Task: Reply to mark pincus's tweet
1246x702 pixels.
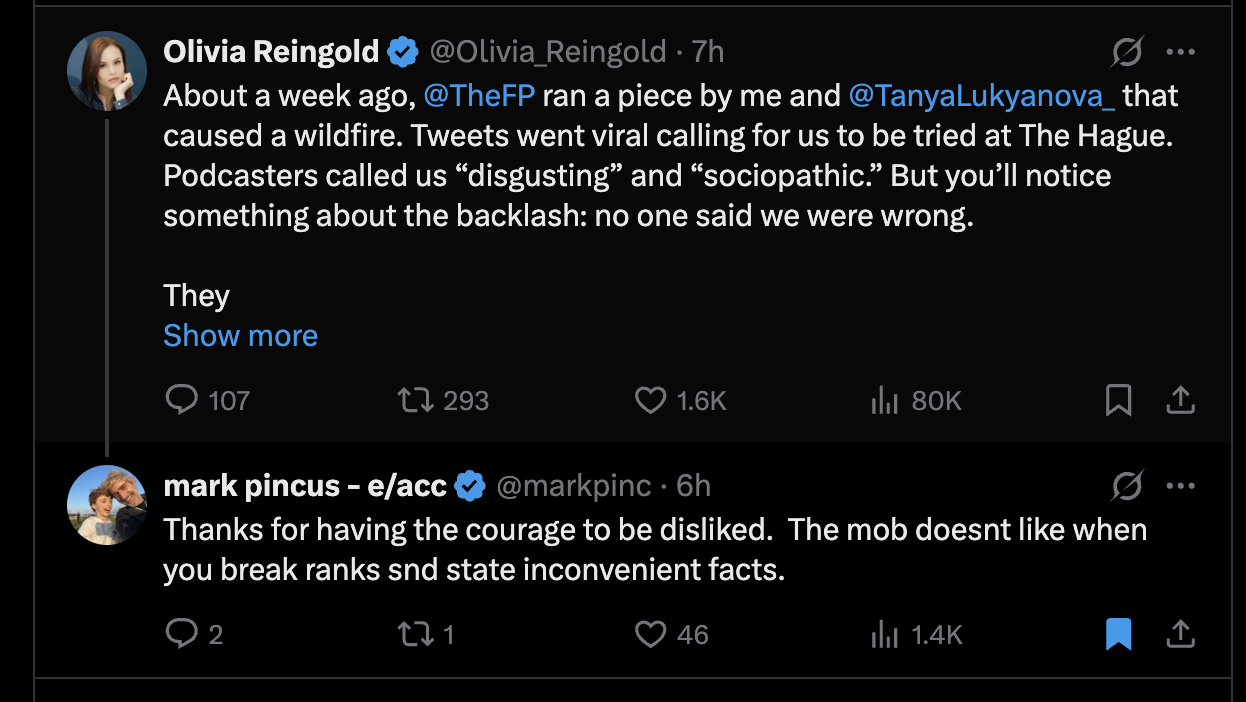Action: click(182, 634)
